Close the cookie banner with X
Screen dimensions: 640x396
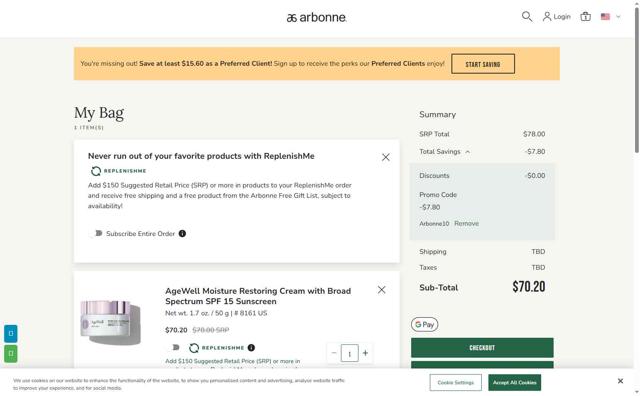point(620,381)
